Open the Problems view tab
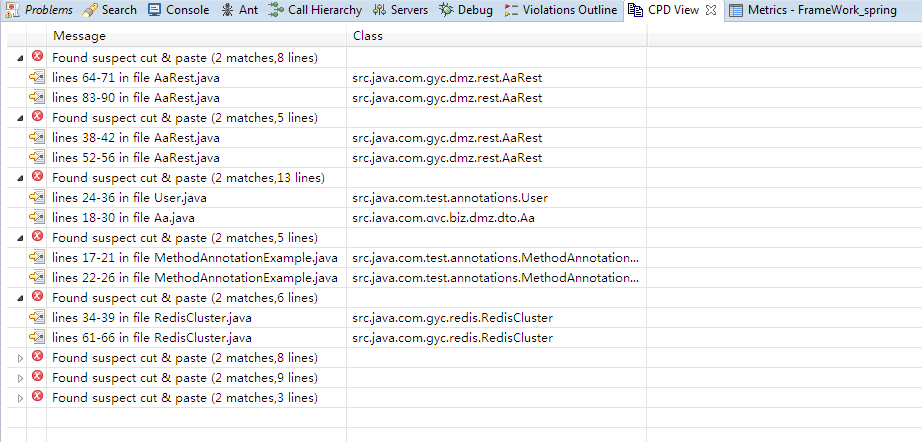This screenshot has width=922, height=442. tap(39, 10)
